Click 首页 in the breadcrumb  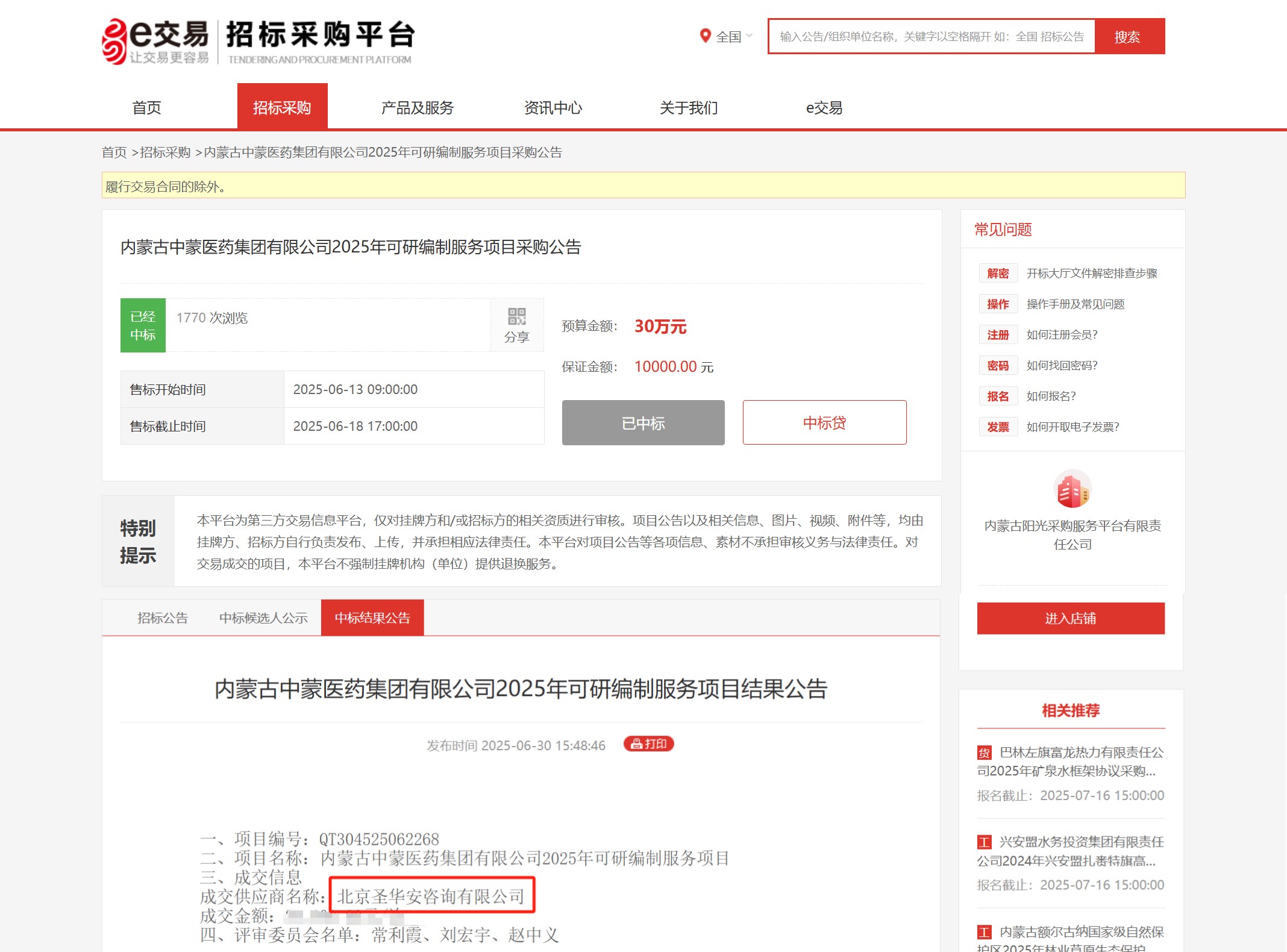(x=114, y=152)
